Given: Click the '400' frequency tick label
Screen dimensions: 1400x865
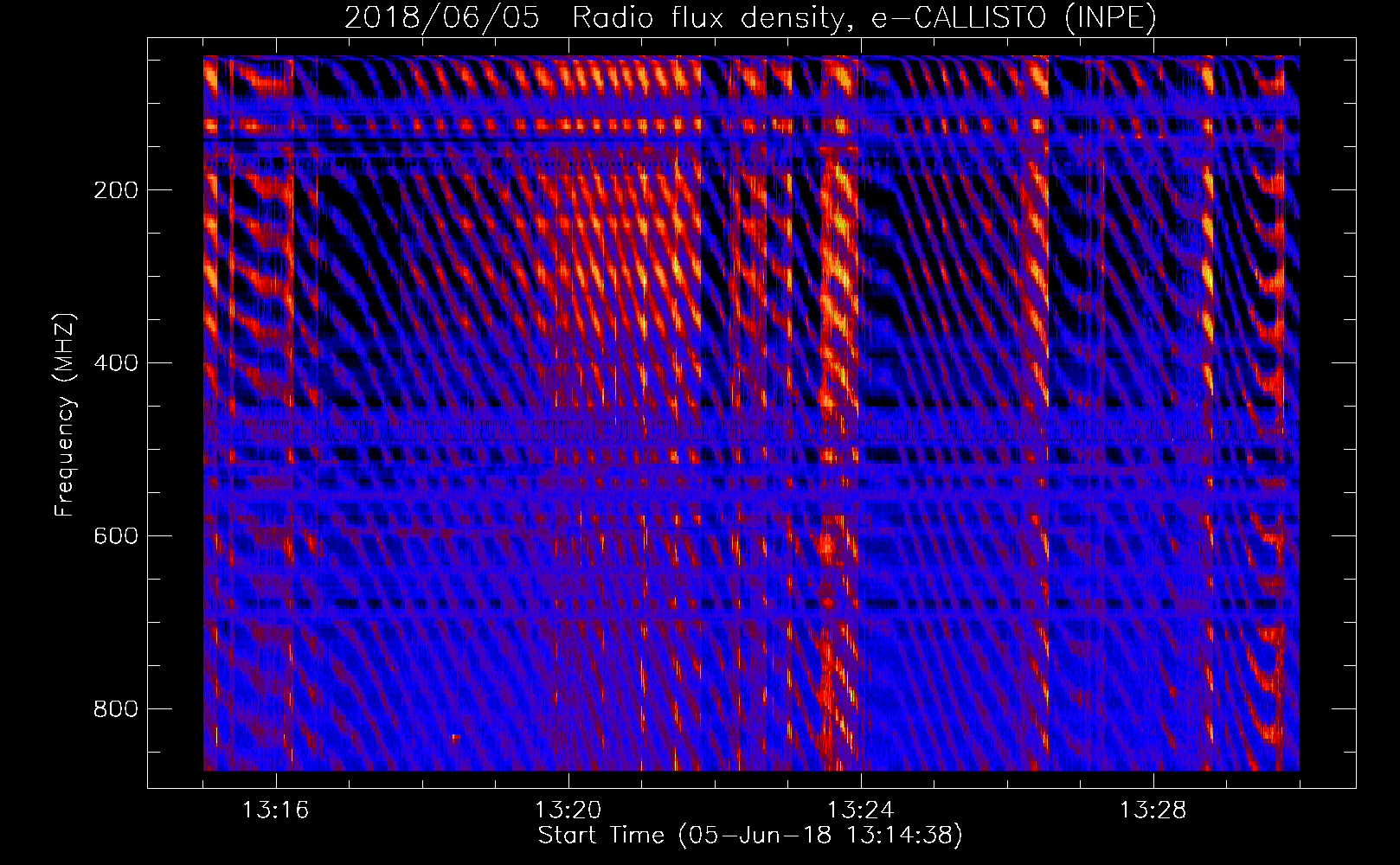Looking at the screenshot, I should (x=115, y=363).
